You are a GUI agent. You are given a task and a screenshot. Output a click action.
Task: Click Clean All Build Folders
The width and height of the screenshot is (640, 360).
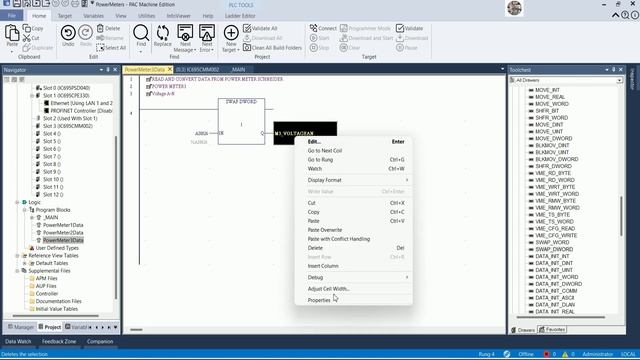coord(272,48)
